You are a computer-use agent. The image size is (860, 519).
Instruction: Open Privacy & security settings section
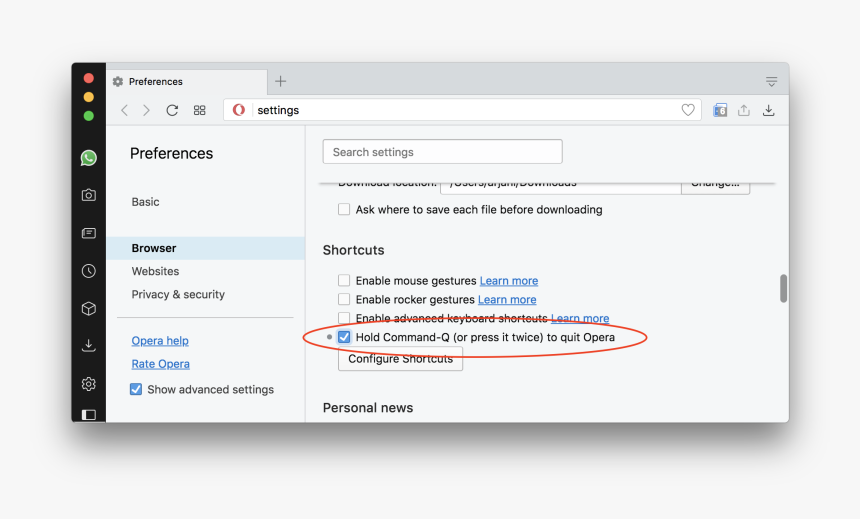(x=178, y=294)
